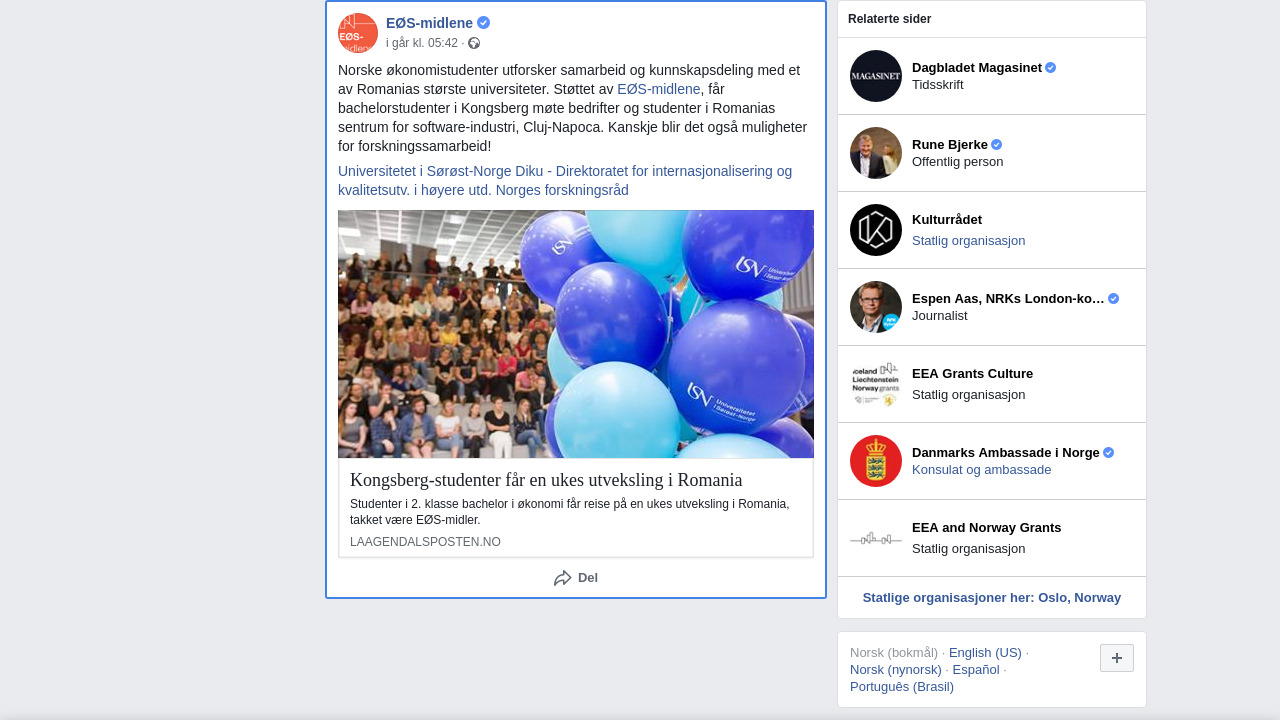Open Norges forskningsråd link
The width and height of the screenshot is (1280, 720).
point(562,190)
